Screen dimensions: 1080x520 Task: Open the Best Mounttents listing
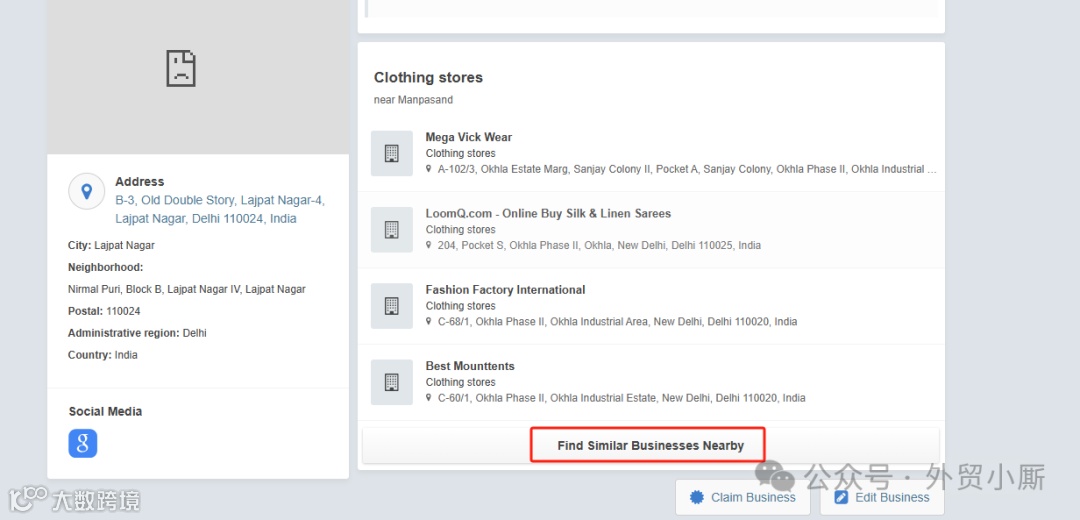(470, 366)
